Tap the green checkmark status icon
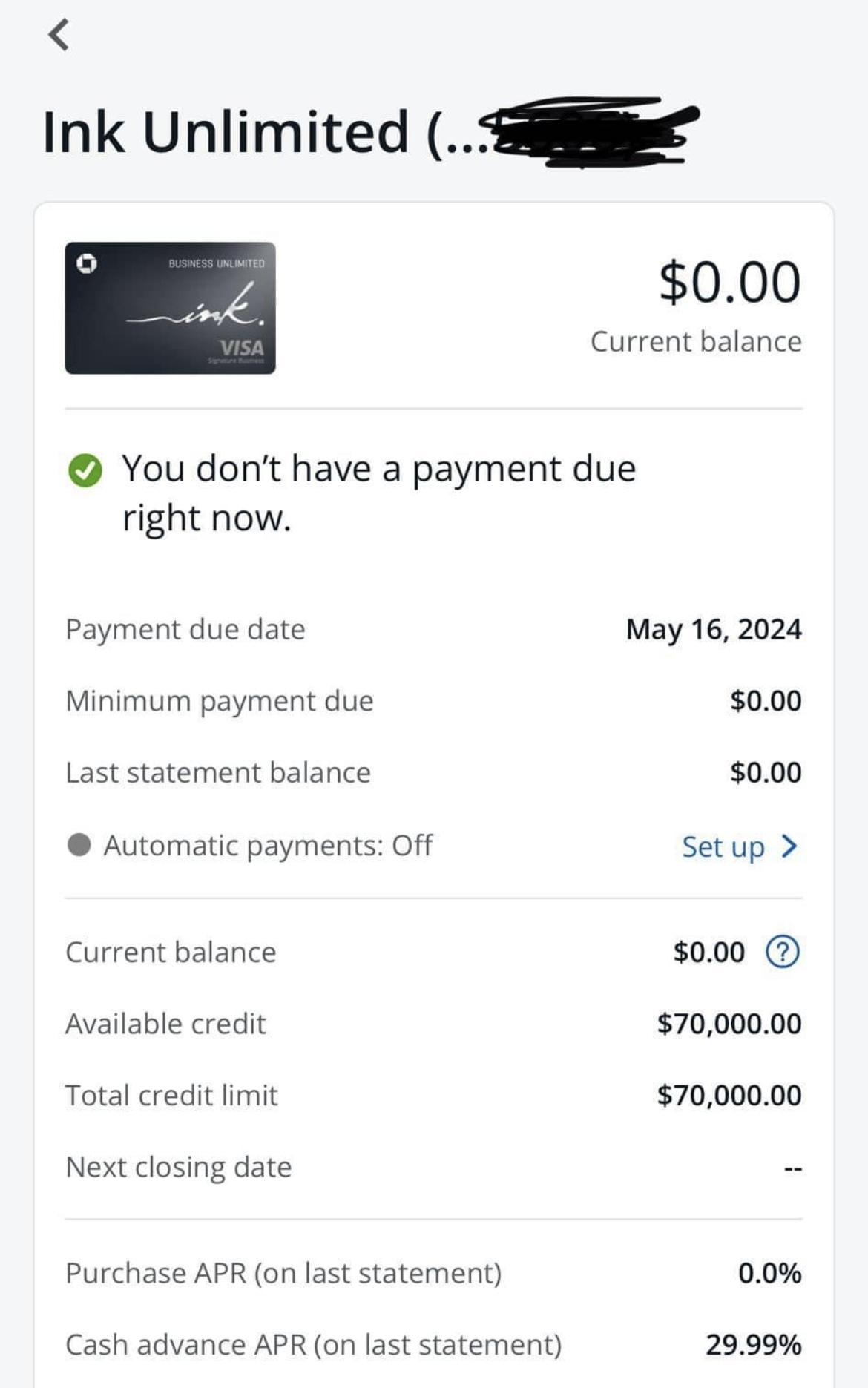 coord(85,470)
